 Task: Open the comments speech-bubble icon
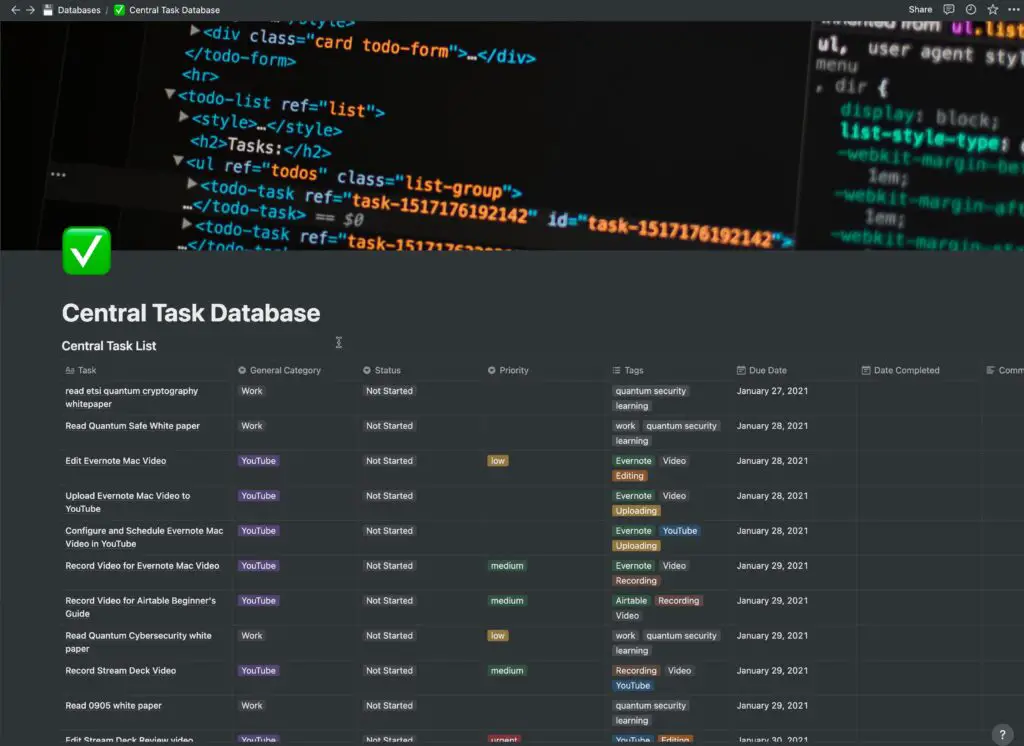(949, 10)
